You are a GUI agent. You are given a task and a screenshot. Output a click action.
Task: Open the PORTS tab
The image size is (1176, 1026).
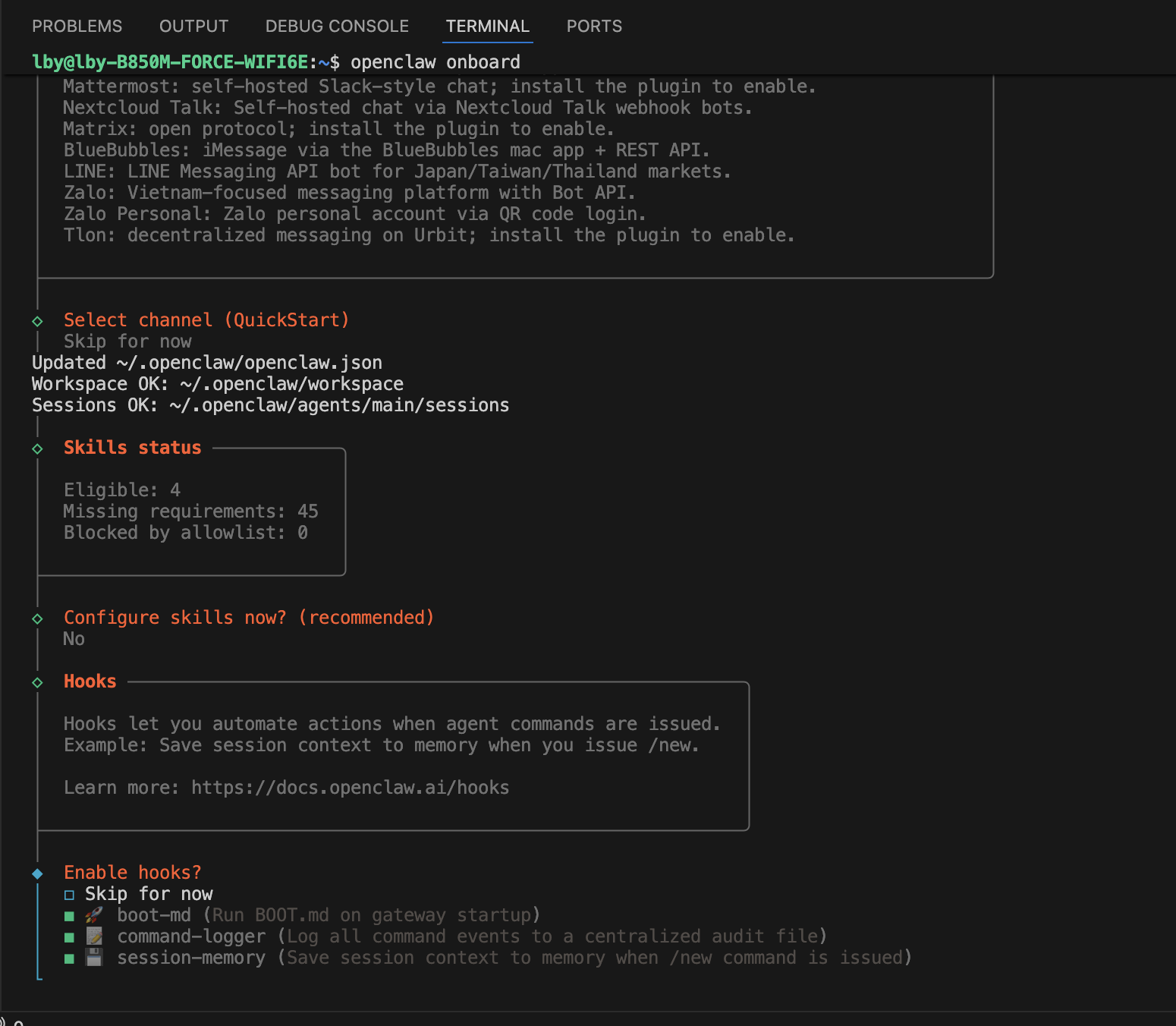tap(594, 27)
